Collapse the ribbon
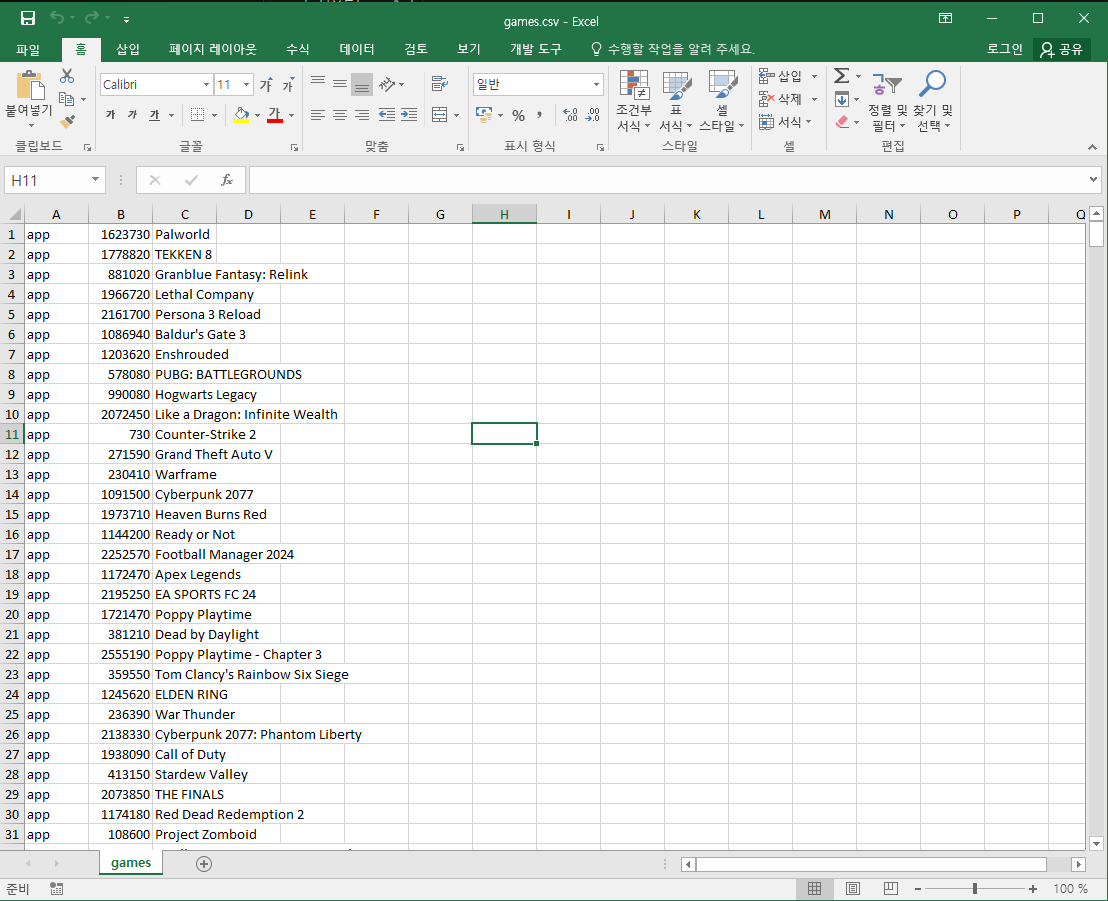The image size is (1108, 901). click(x=1092, y=147)
